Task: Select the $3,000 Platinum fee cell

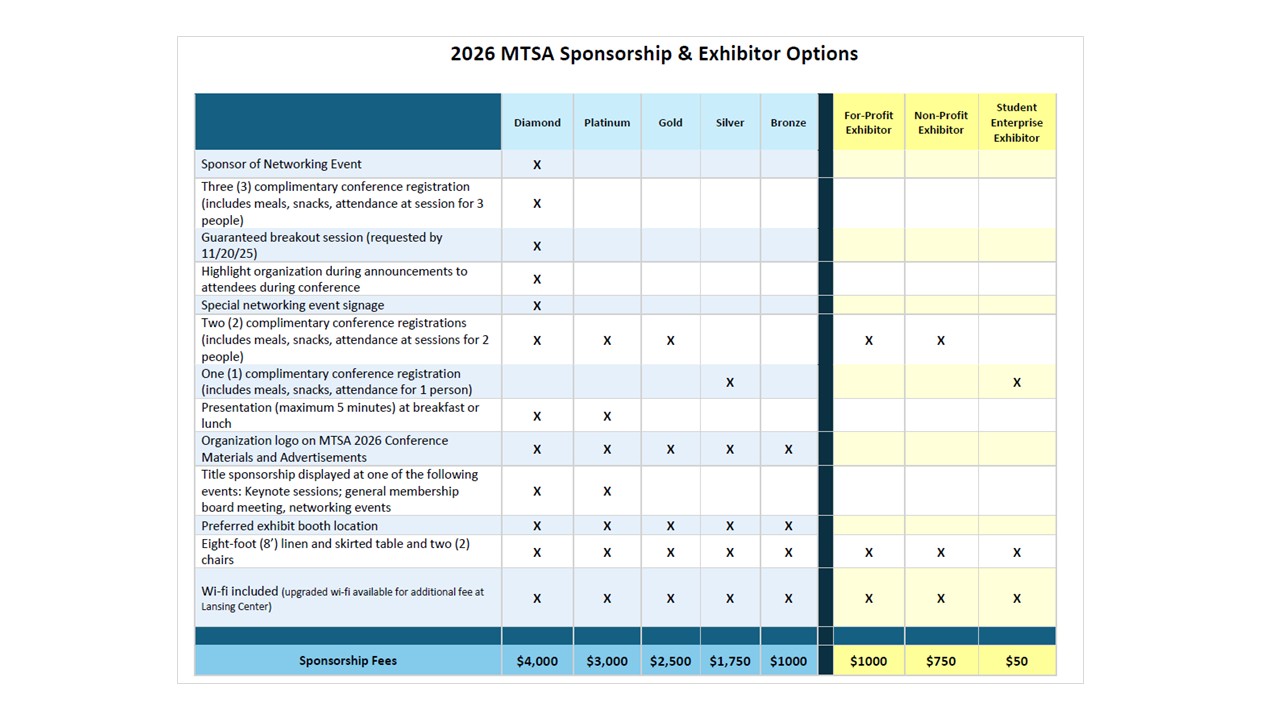Action: click(x=607, y=661)
